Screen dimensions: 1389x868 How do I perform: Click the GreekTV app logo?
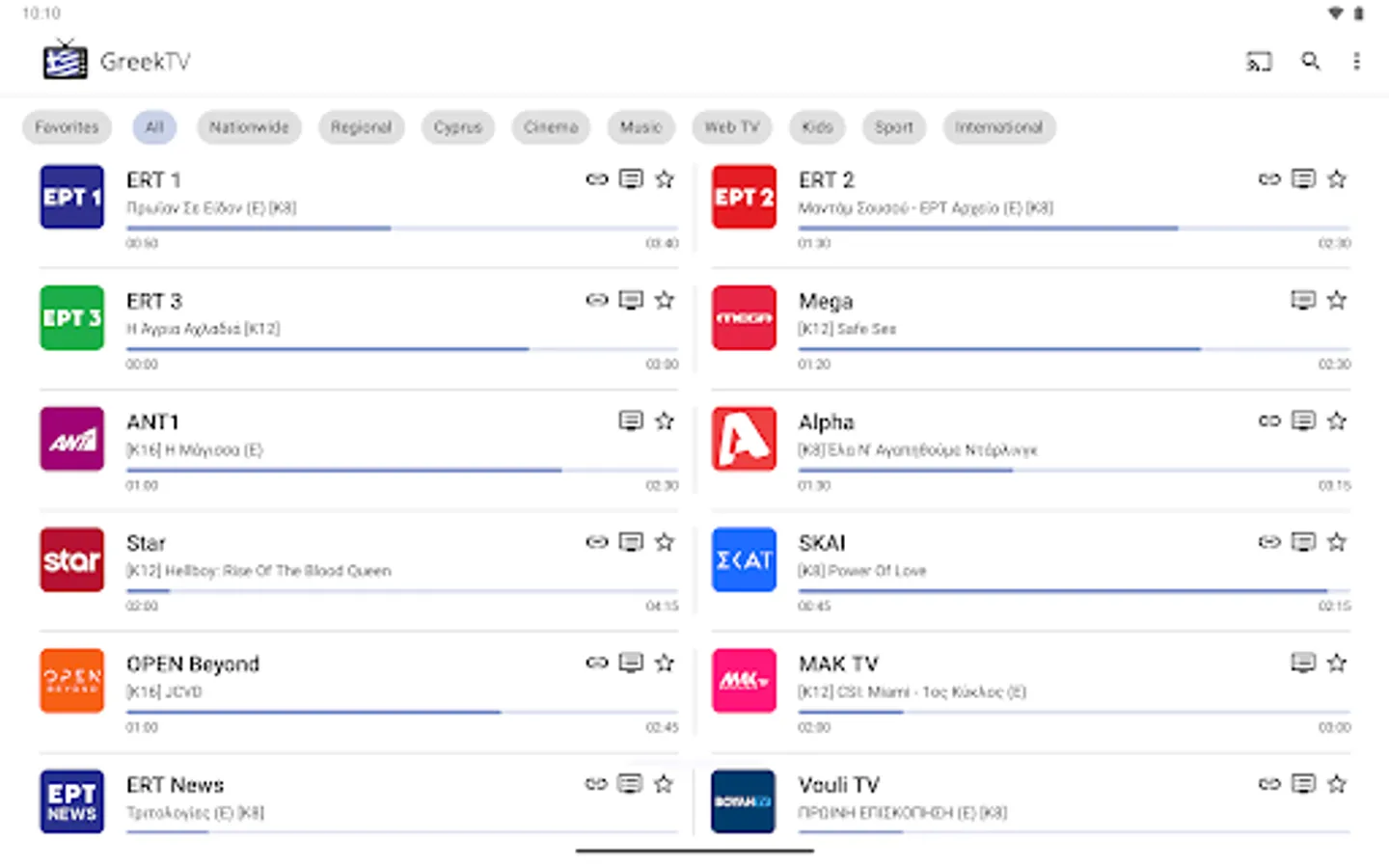point(64,60)
